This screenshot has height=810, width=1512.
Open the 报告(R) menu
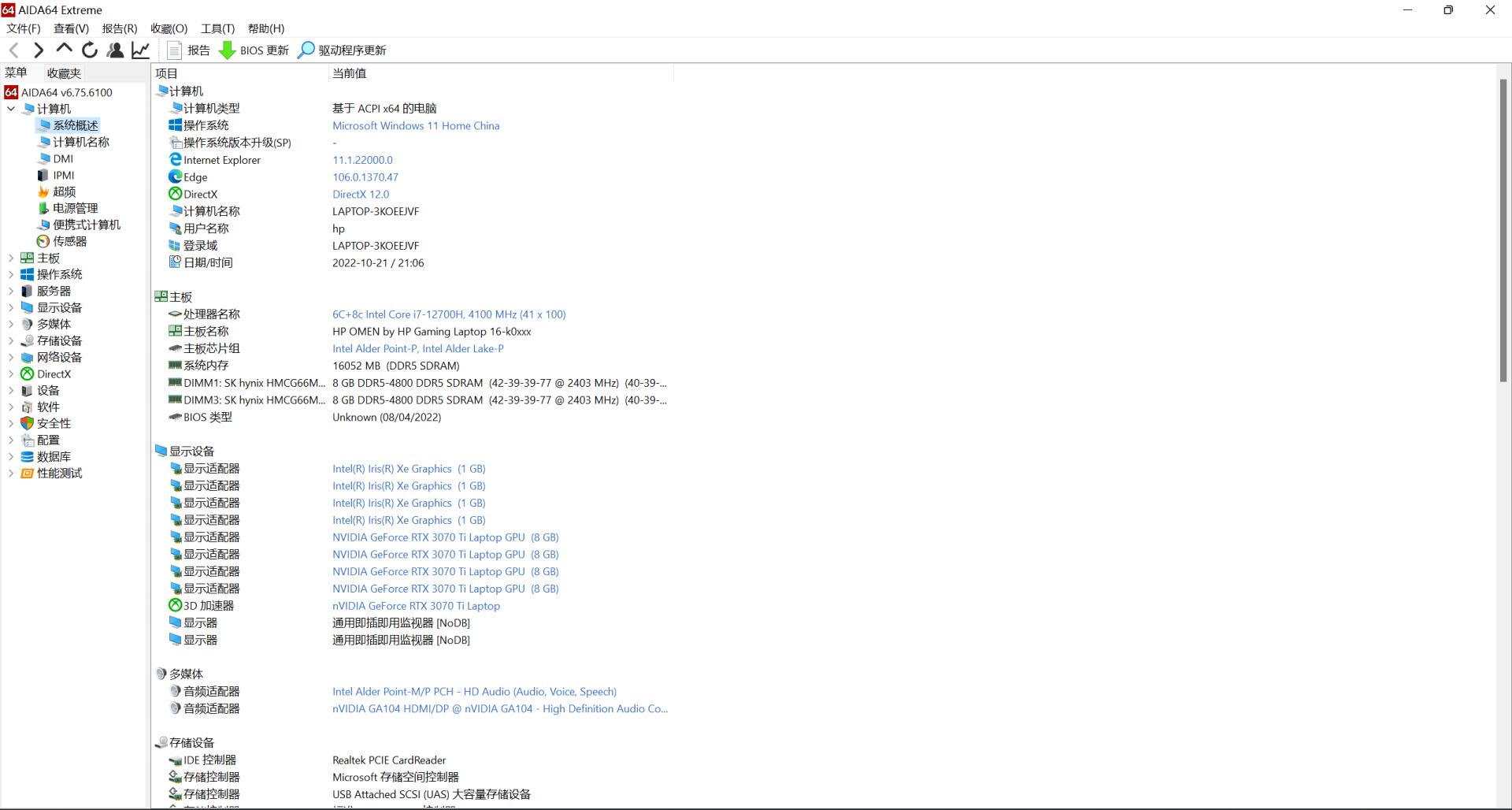(x=120, y=28)
